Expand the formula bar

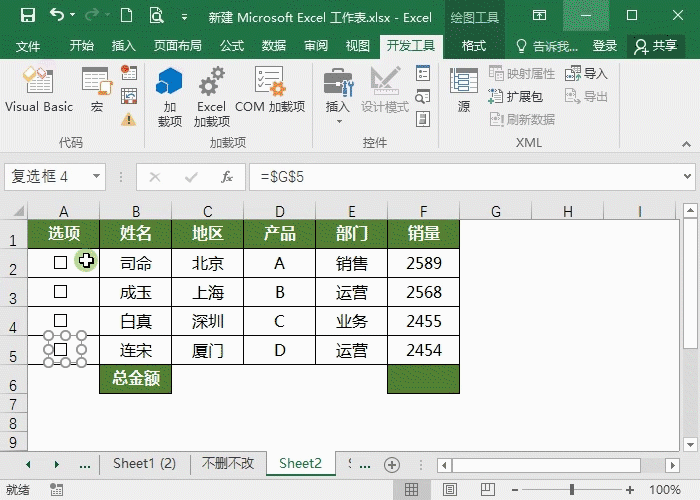[688, 177]
